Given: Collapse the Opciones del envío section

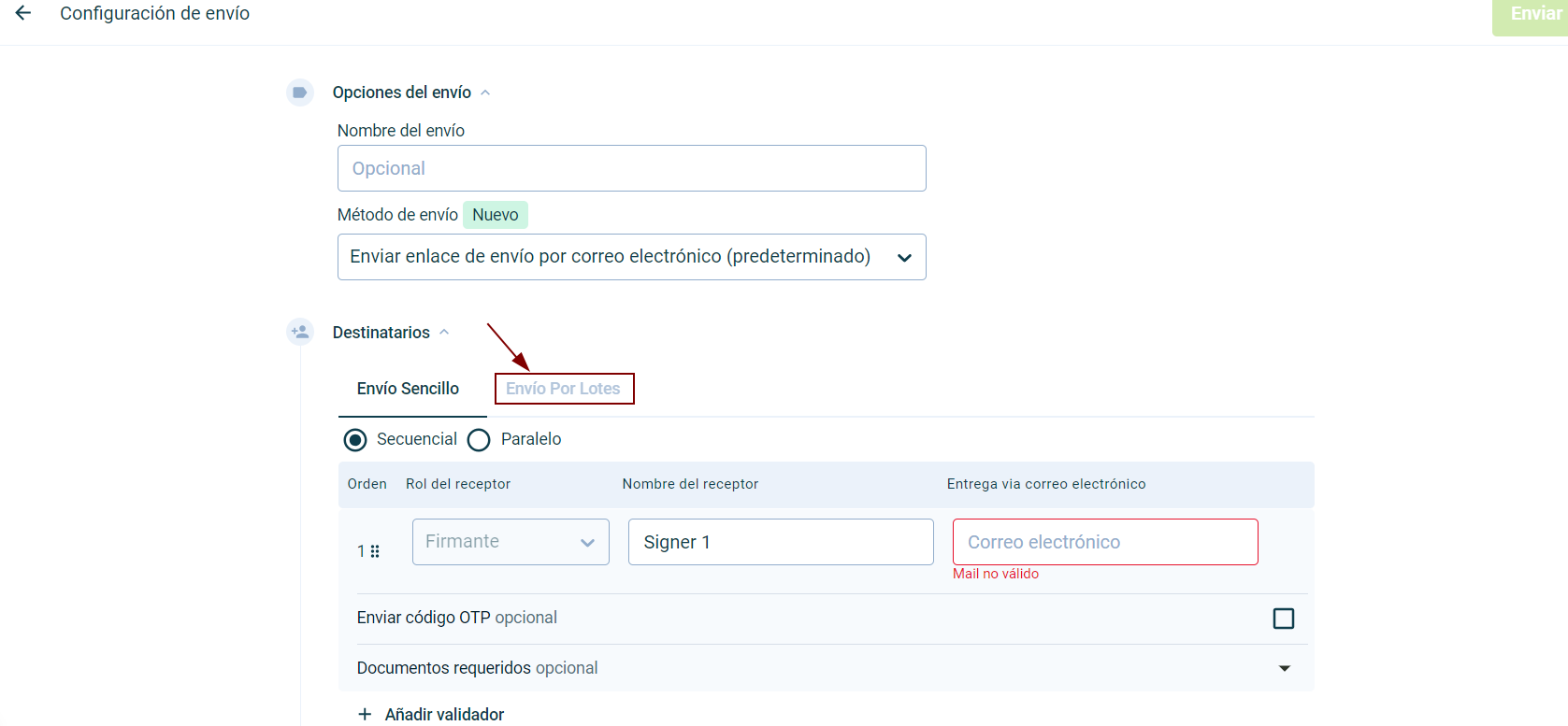Looking at the screenshot, I should (485, 93).
